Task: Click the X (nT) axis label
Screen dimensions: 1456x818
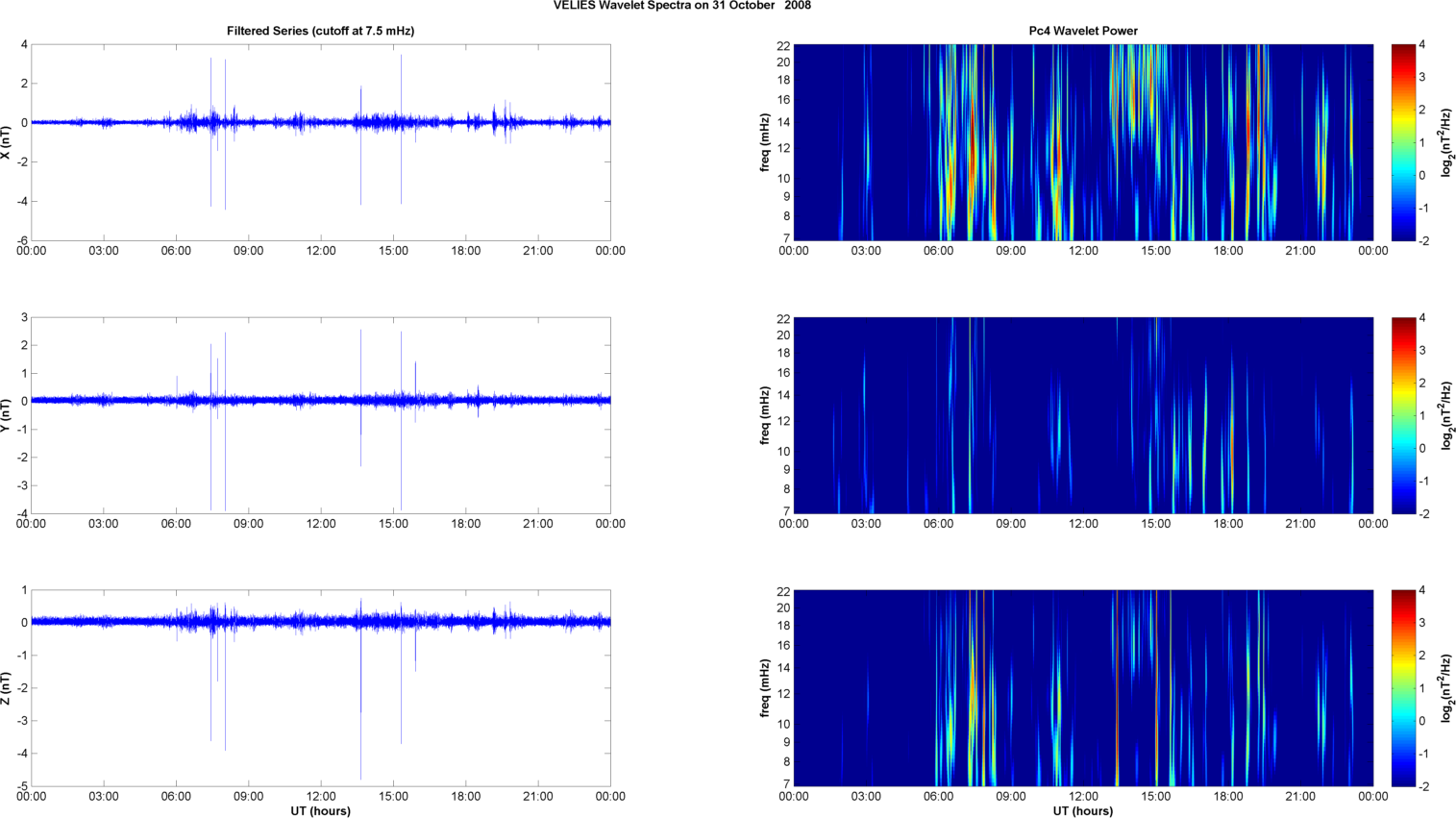Action: click(7, 142)
